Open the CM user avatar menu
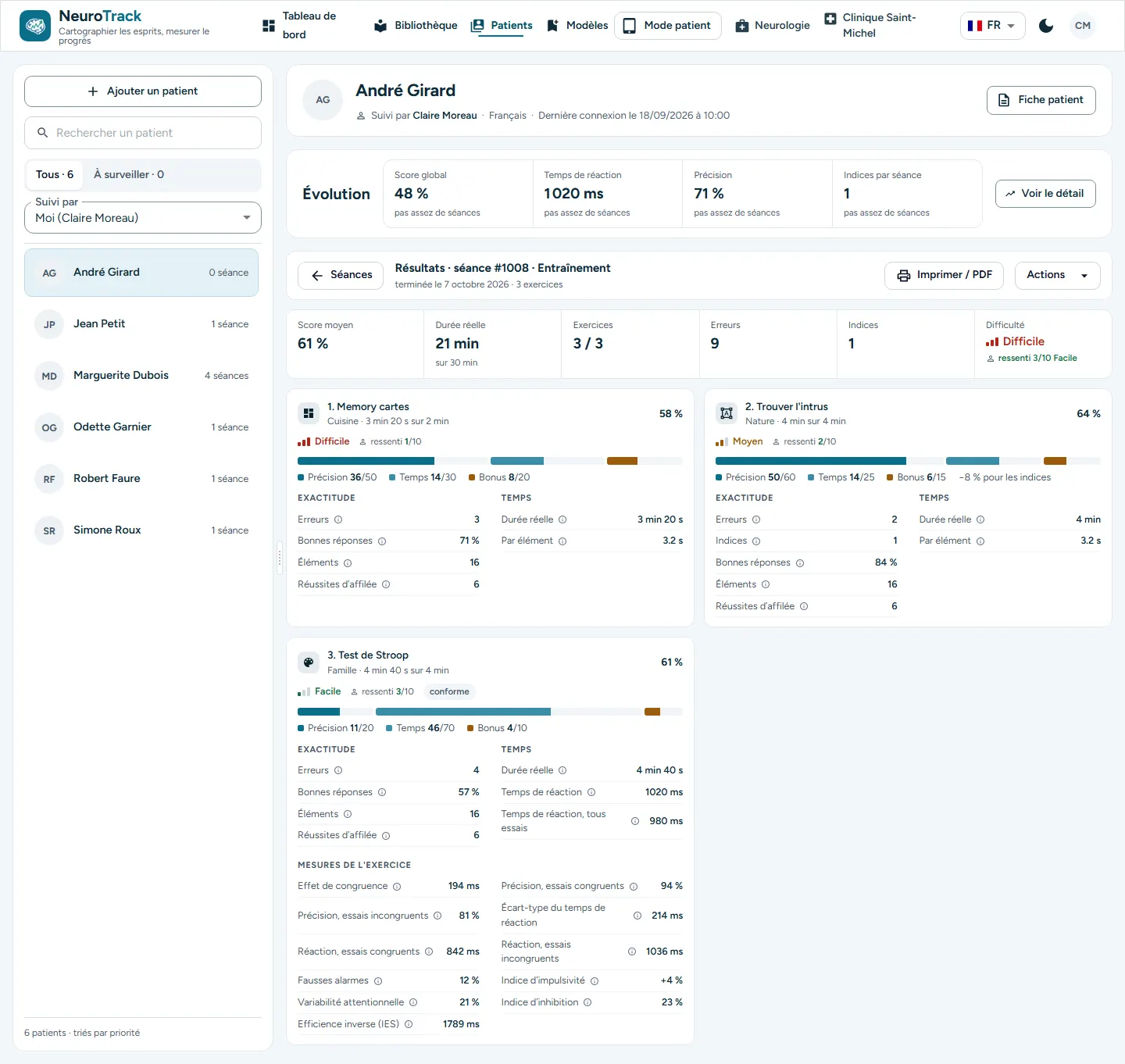 [x=1083, y=26]
